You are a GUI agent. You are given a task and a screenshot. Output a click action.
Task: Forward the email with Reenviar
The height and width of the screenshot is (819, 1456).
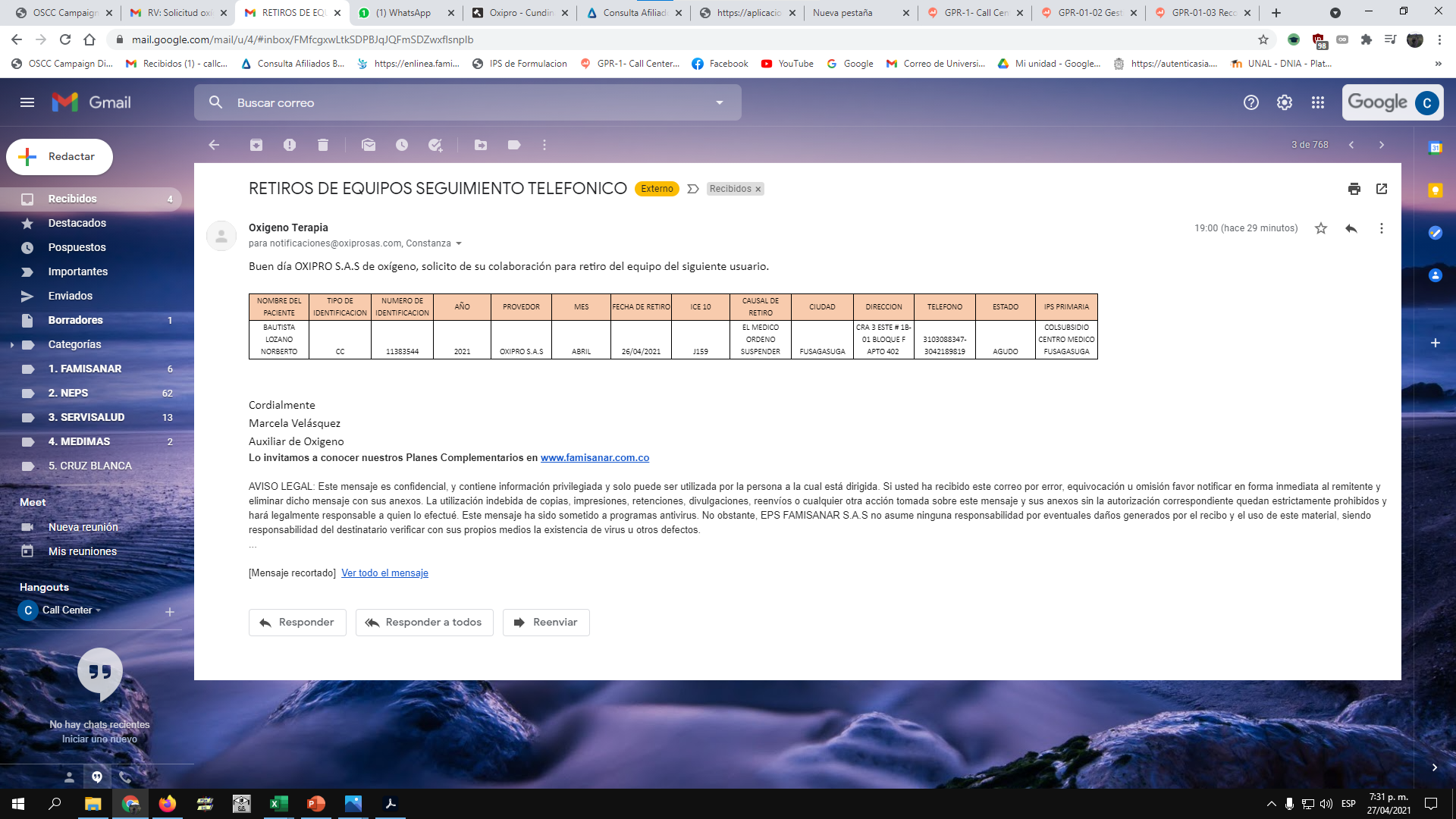point(546,623)
